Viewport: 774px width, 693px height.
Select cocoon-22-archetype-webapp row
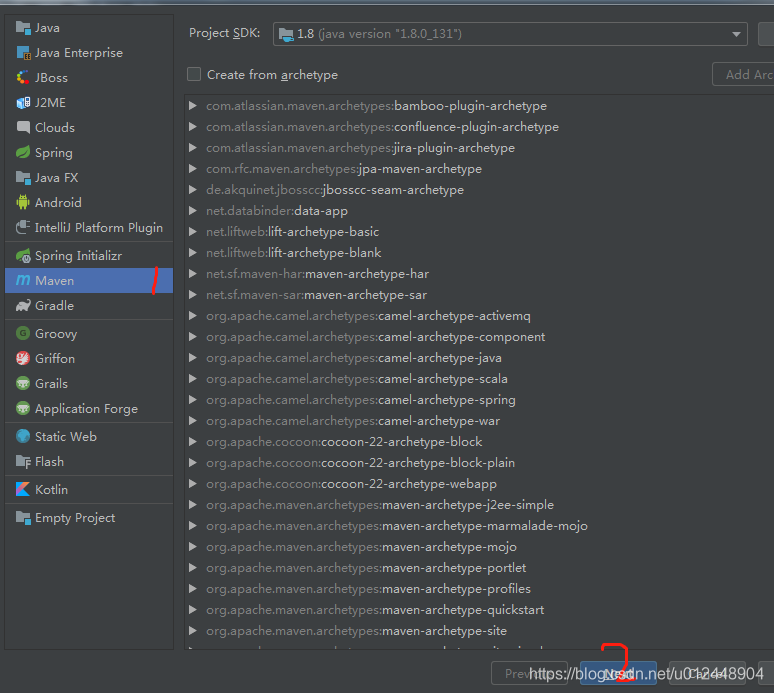[479, 484]
